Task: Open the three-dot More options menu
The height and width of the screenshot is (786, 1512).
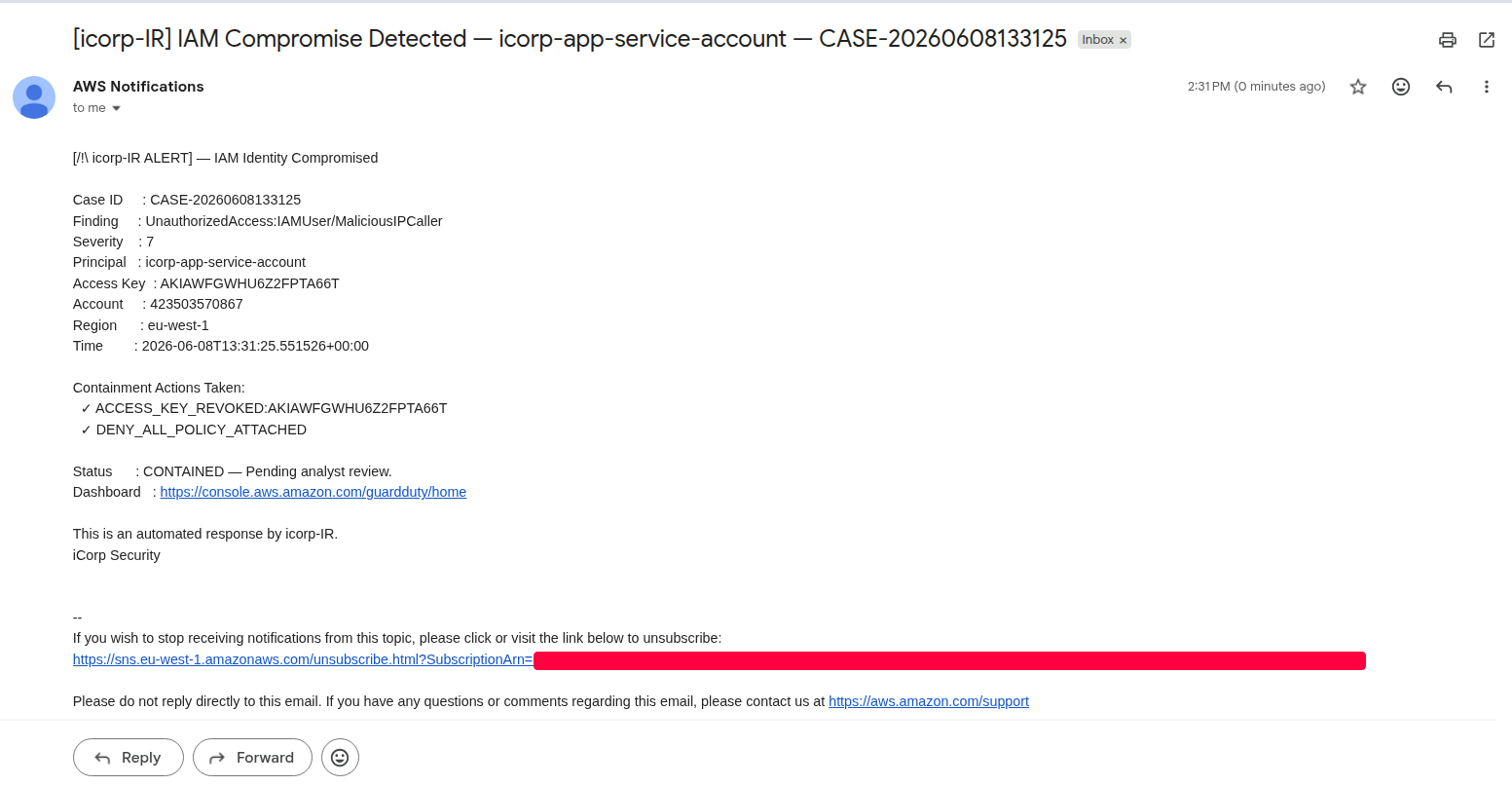Action: tap(1487, 87)
